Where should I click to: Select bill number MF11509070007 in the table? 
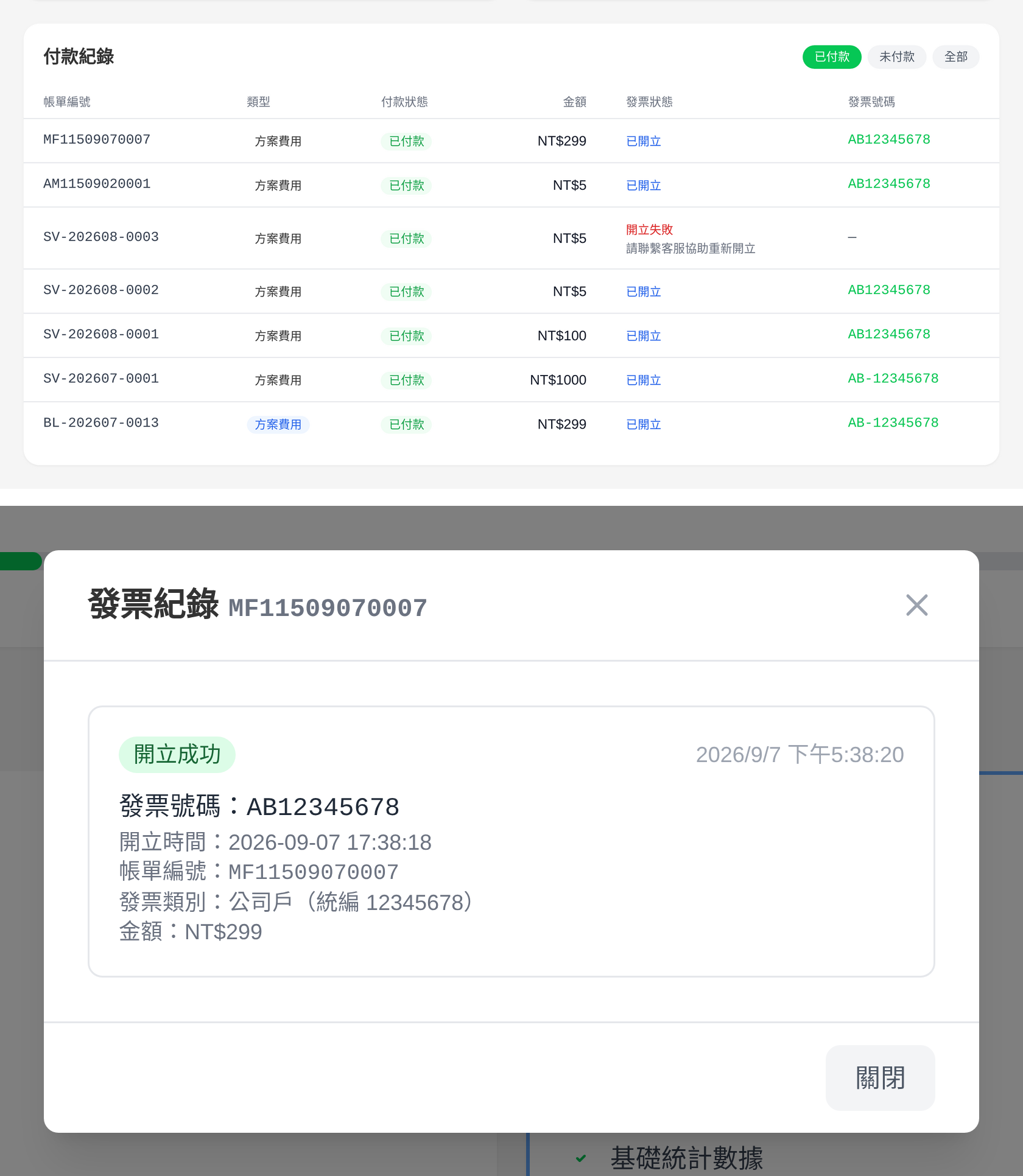point(97,139)
